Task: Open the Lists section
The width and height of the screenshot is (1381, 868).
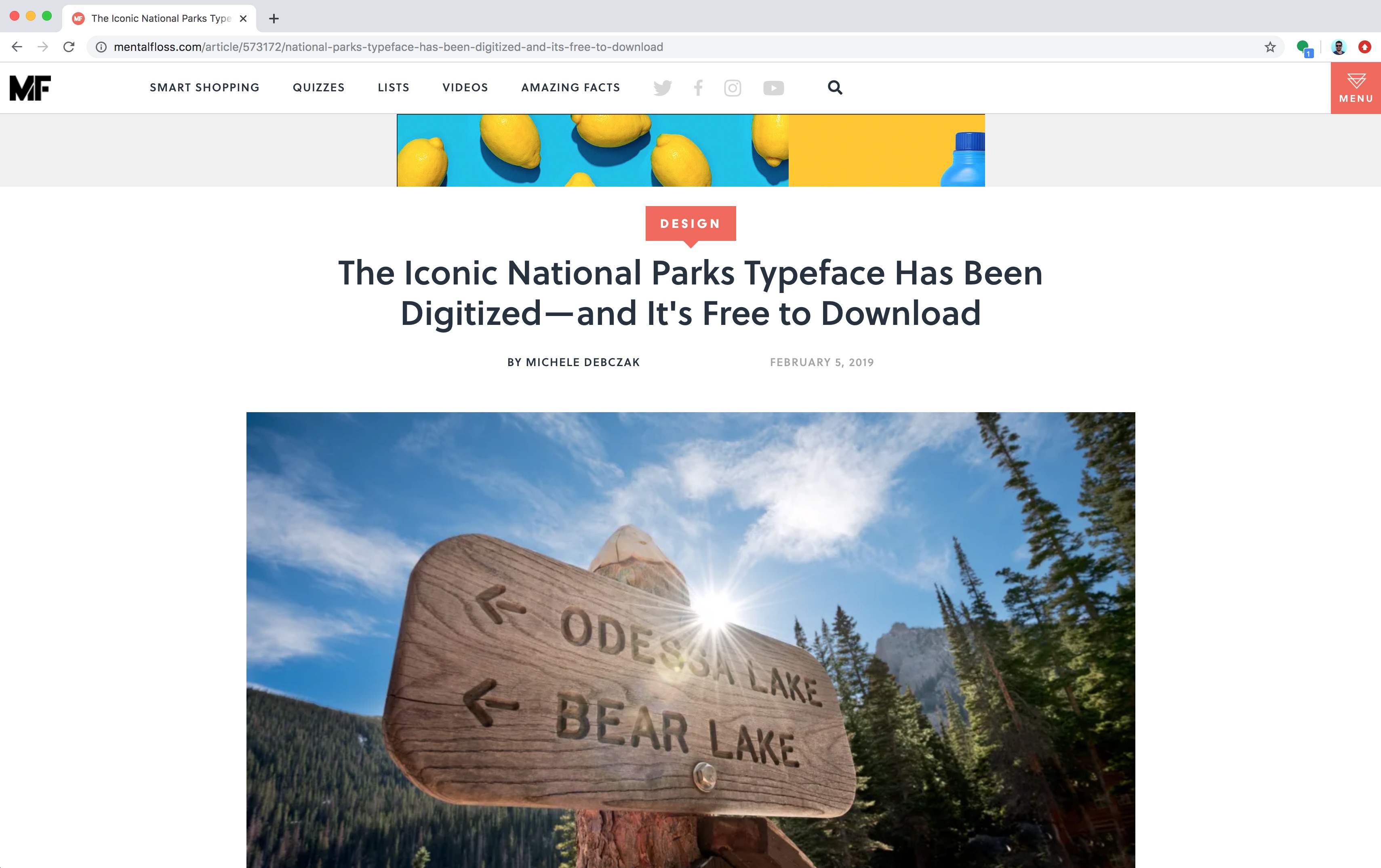Action: coord(394,87)
